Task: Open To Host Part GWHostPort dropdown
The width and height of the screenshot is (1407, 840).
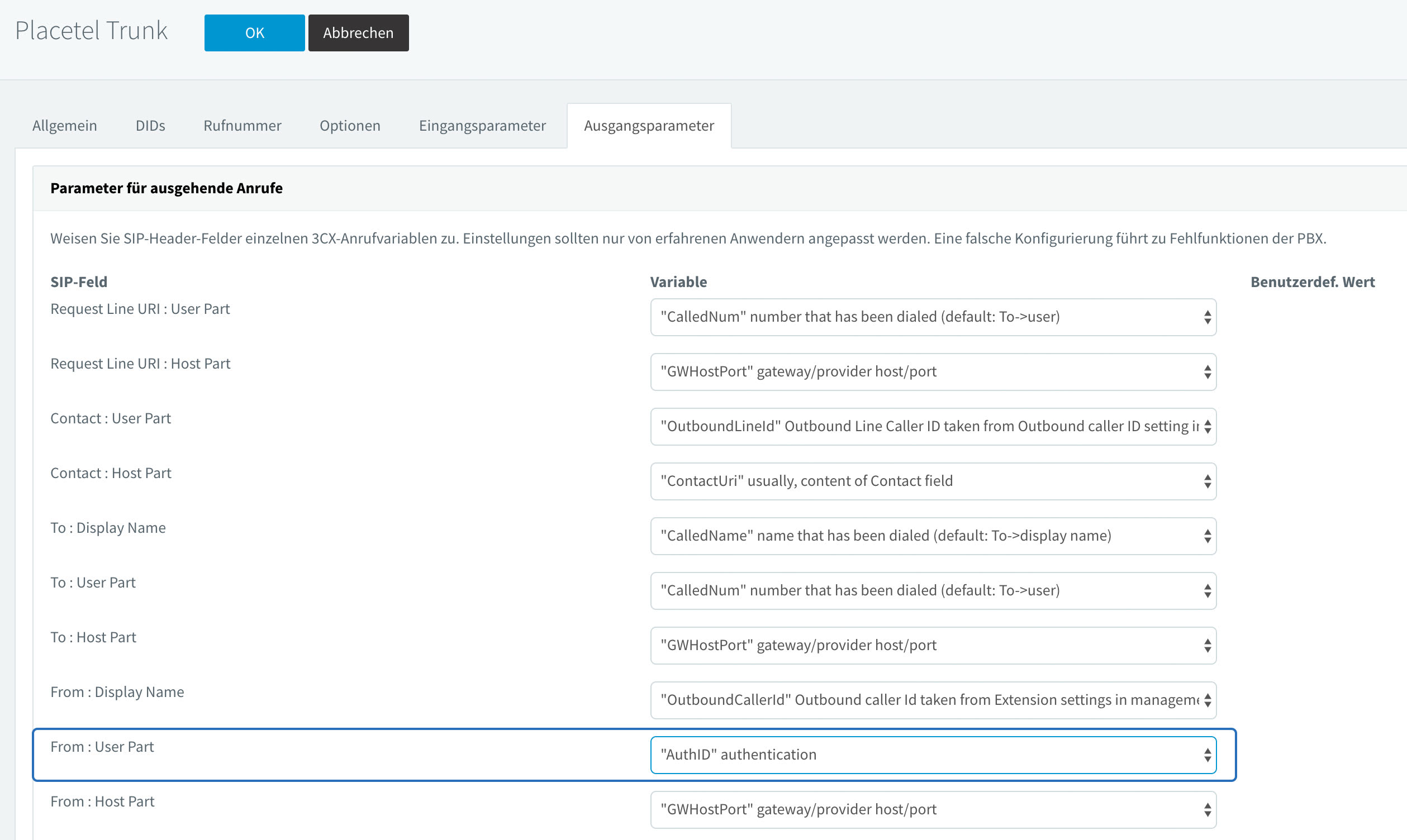Action: tap(933, 645)
